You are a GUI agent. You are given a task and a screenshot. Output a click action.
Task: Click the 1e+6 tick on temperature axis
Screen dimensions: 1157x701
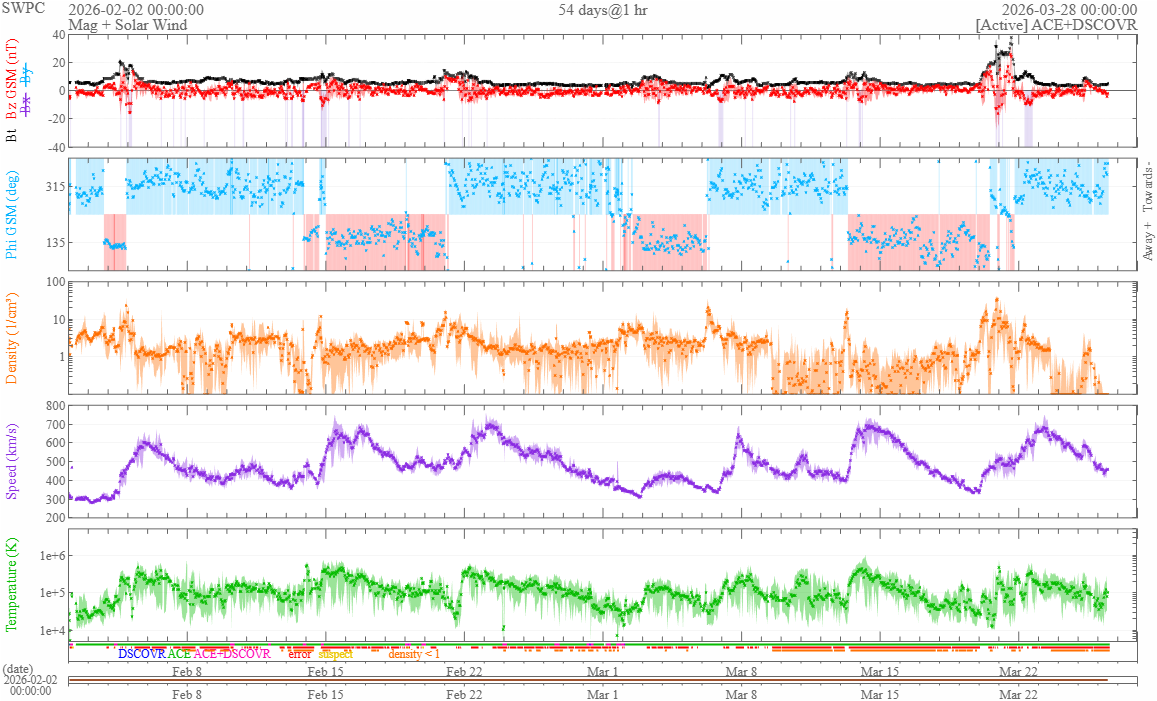pyautogui.click(x=52, y=556)
